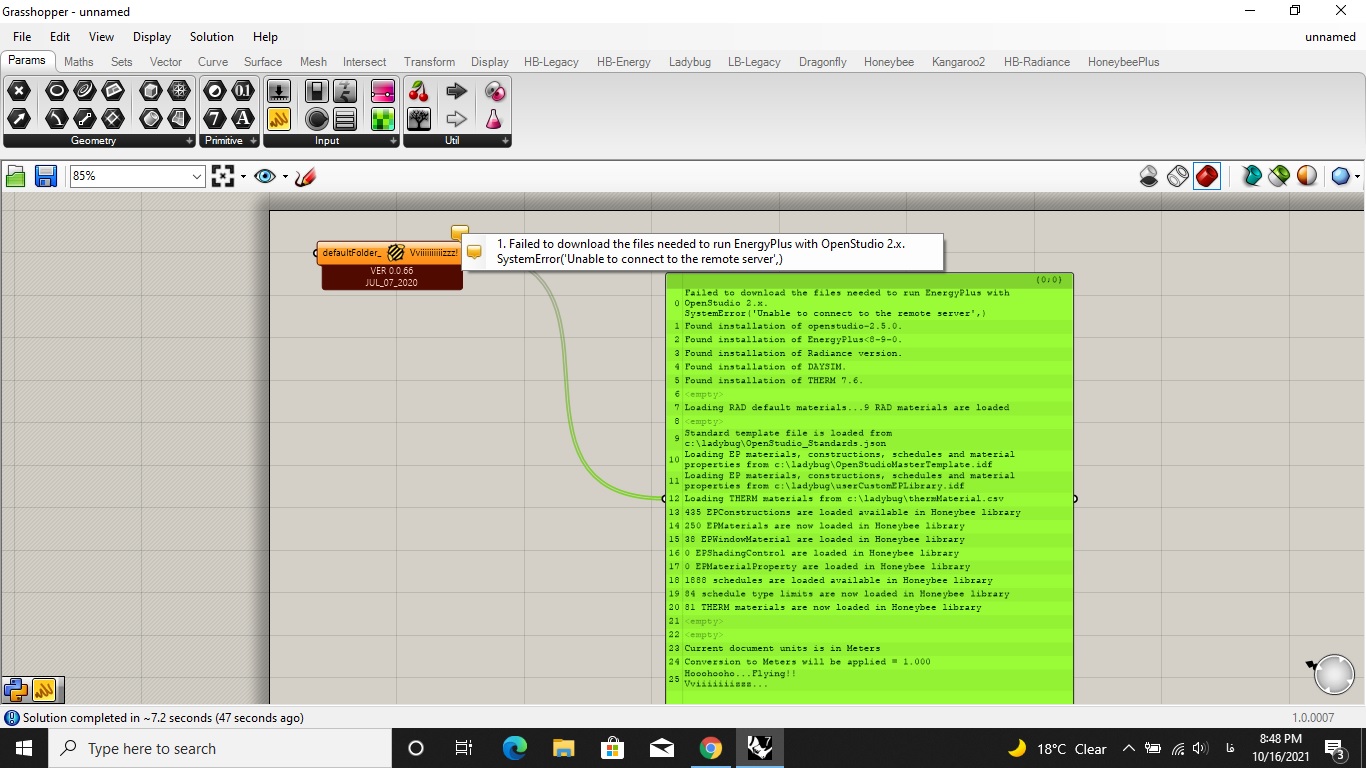Image resolution: width=1366 pixels, height=768 pixels.
Task: Select the Integer '7' primitive icon
Action: click(215, 119)
